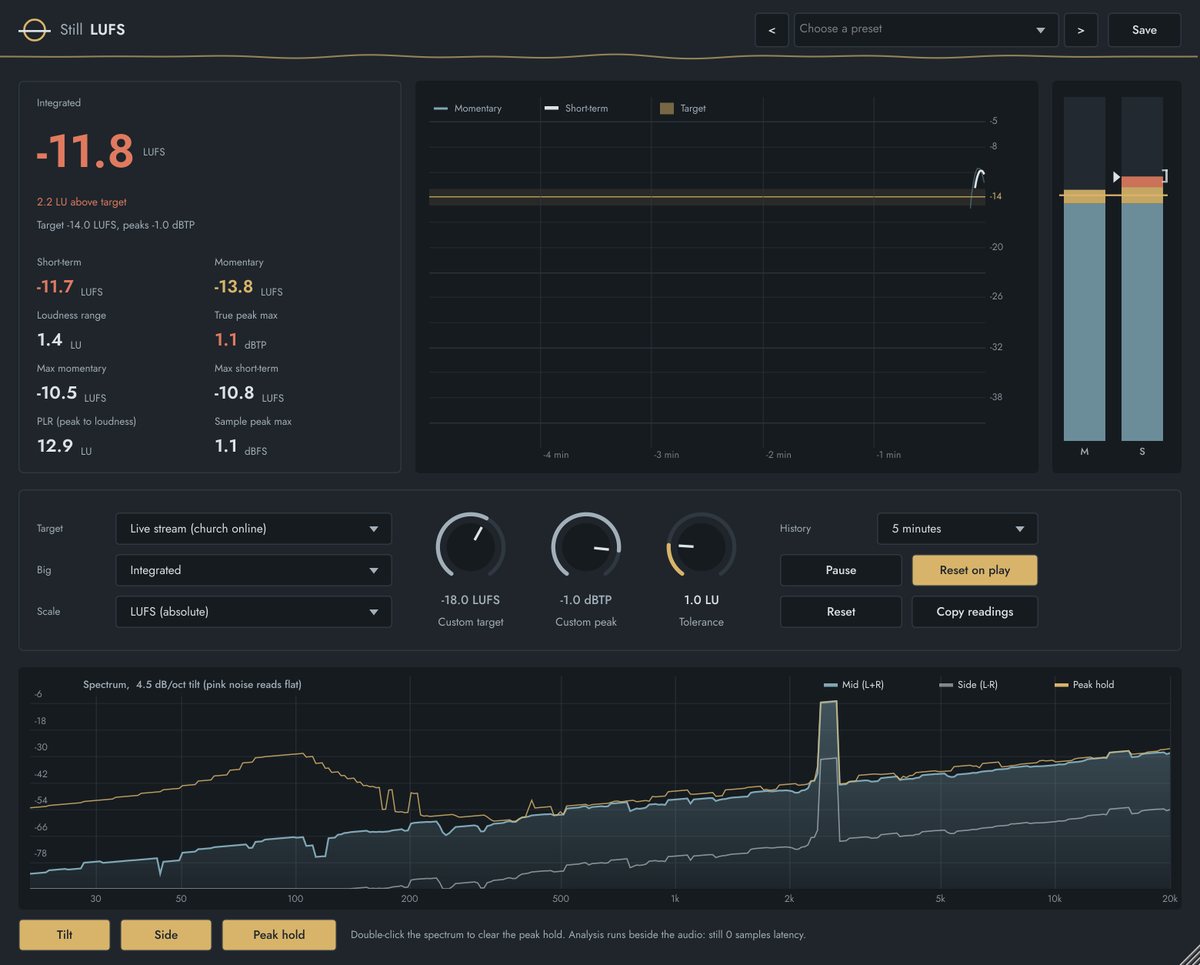Toggle the spectrum Tilt button

(x=65, y=934)
